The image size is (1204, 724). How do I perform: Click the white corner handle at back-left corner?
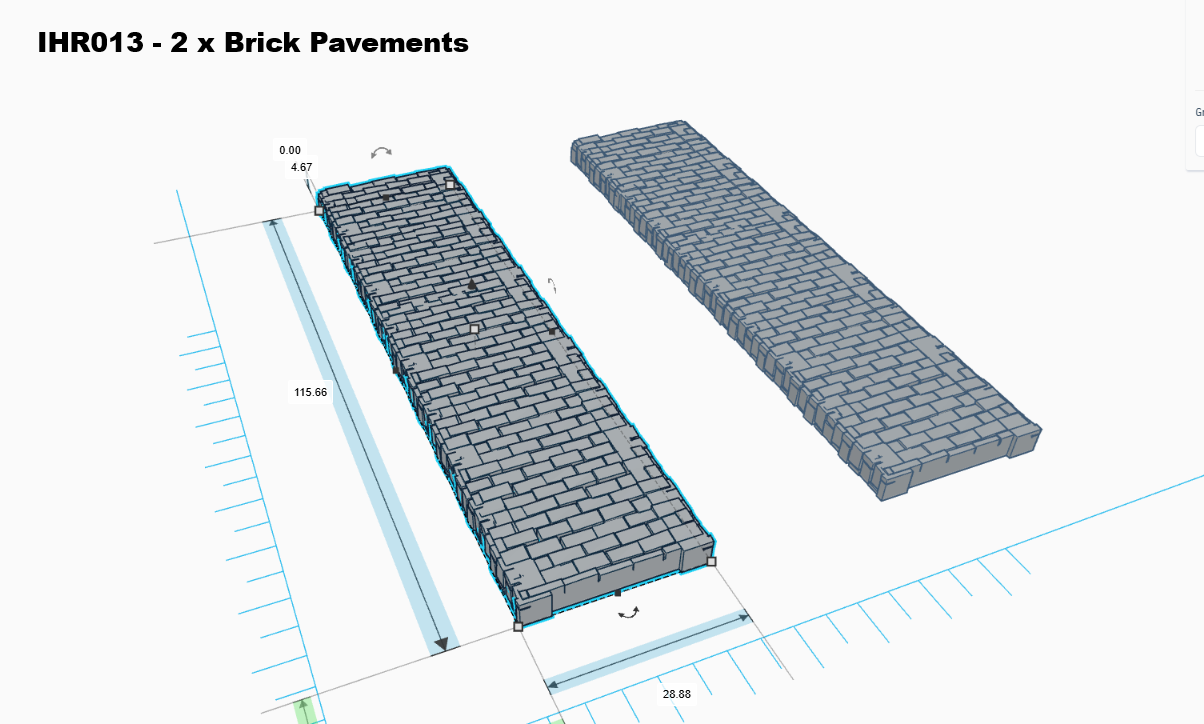coord(319,211)
